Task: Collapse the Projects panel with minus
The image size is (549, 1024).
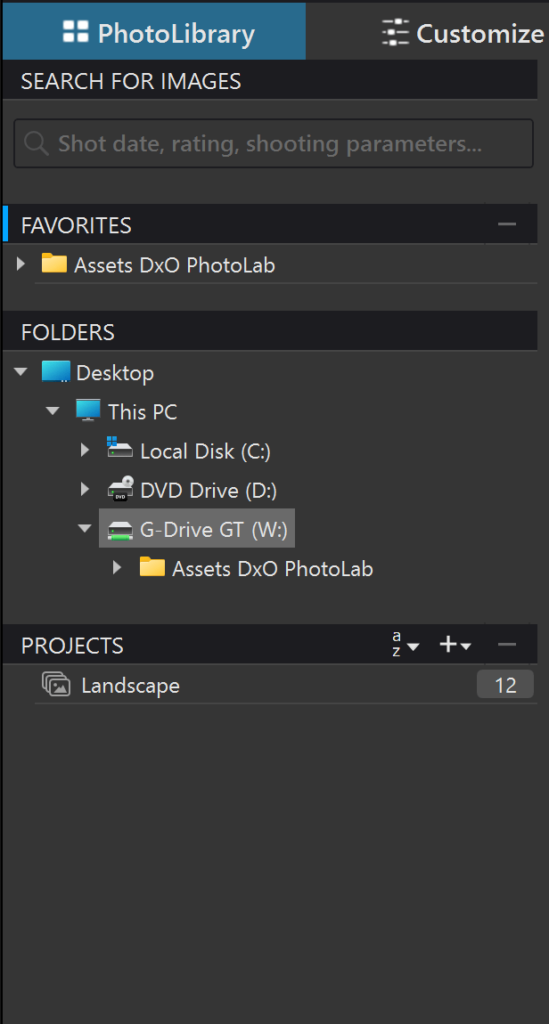Action: (507, 645)
